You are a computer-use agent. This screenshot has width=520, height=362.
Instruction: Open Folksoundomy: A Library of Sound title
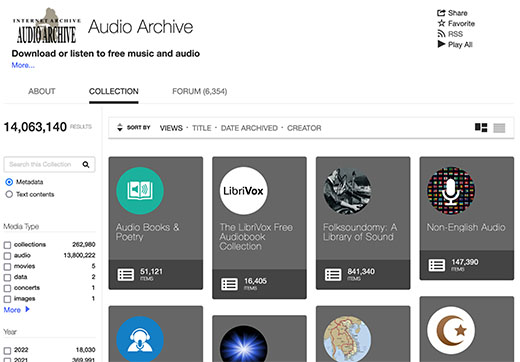360,232
